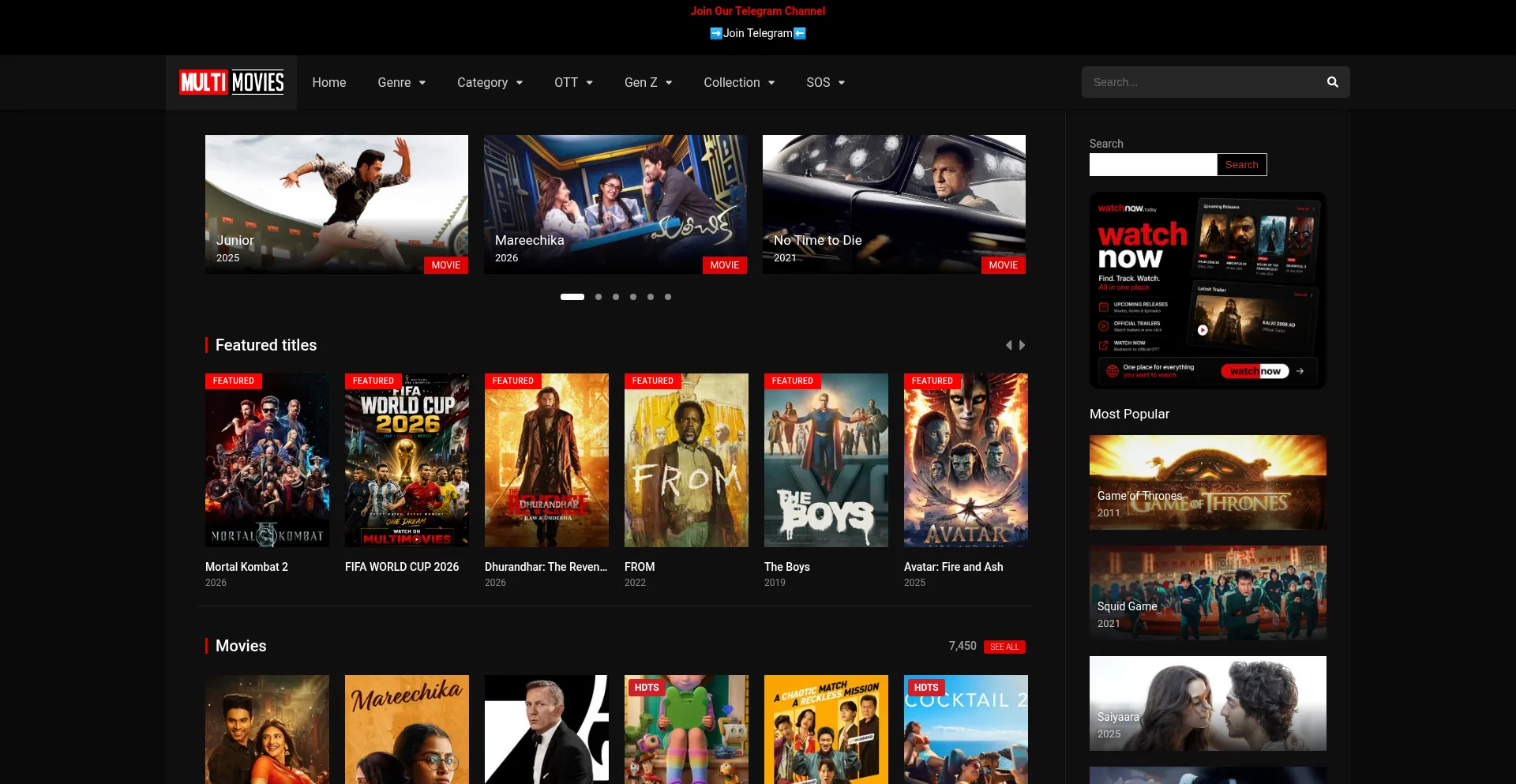Select the fifth carousel pagination dot
1516x784 pixels.
[x=651, y=297]
